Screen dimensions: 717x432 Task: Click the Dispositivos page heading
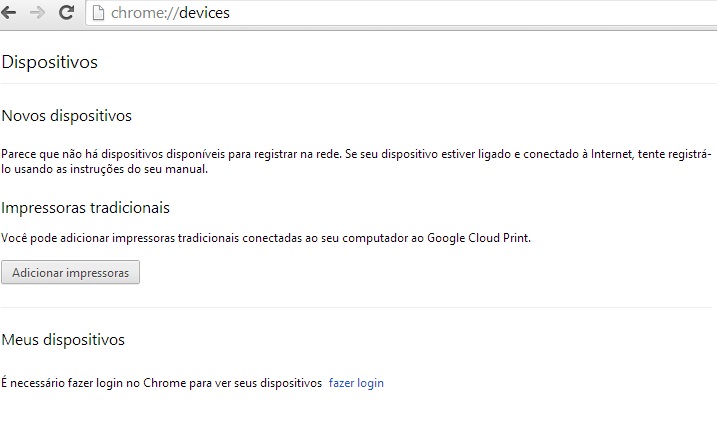50,62
